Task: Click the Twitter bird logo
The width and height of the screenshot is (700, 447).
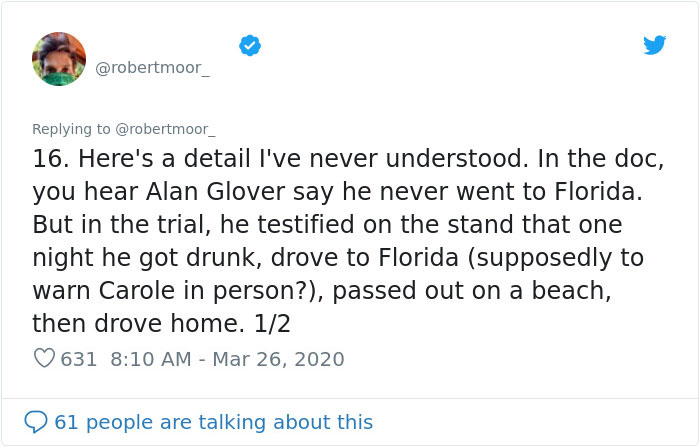Action: click(x=654, y=45)
